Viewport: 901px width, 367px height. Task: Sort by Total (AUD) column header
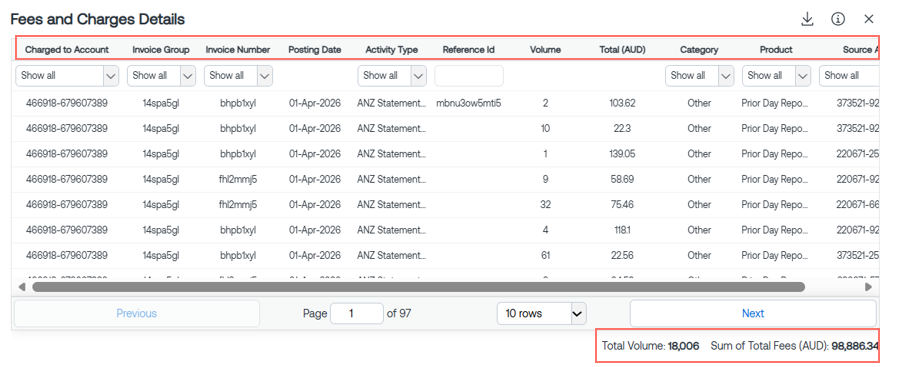(x=622, y=49)
